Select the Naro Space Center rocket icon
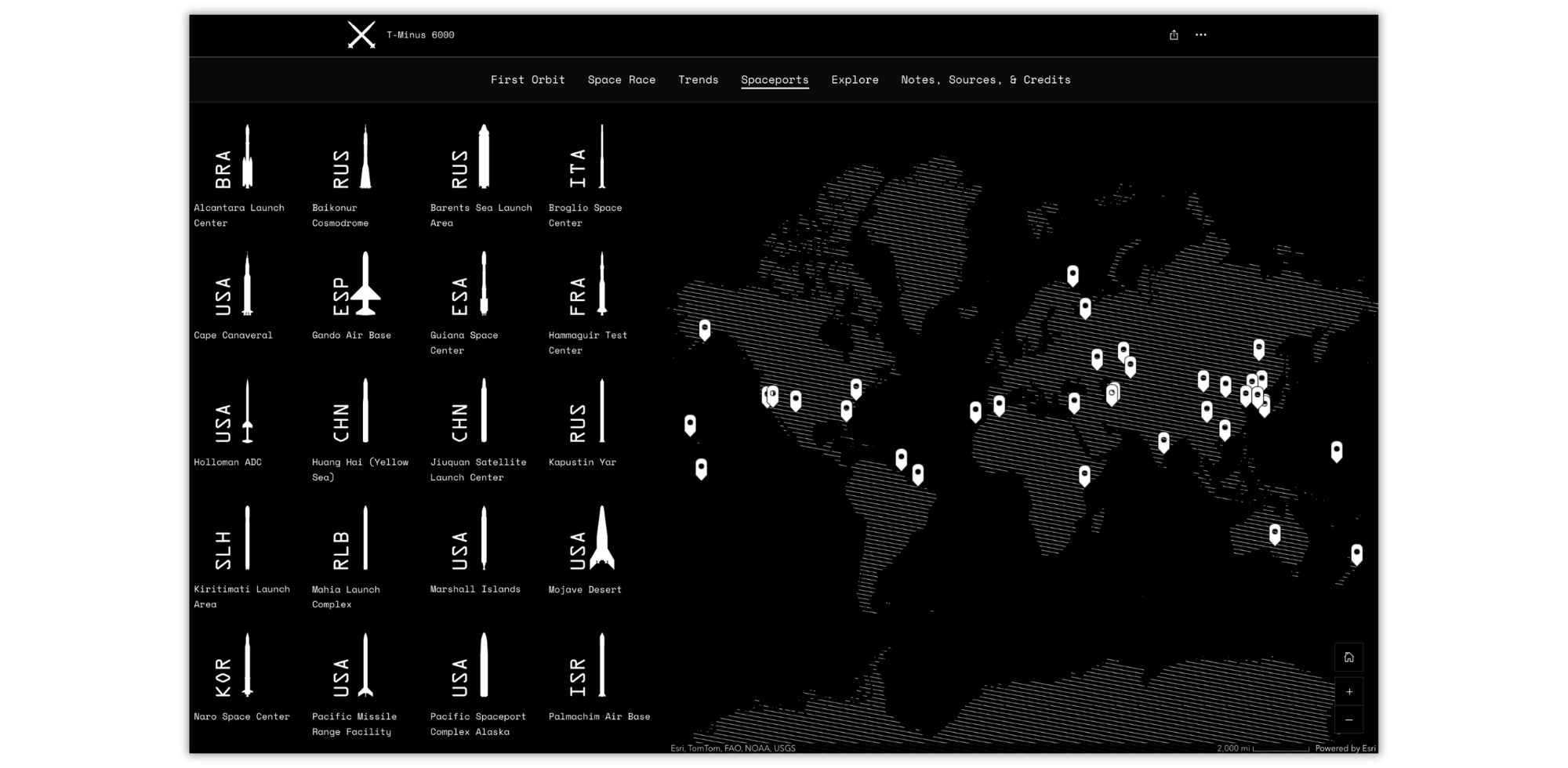Viewport: 1568px width, 768px height. (x=248, y=665)
